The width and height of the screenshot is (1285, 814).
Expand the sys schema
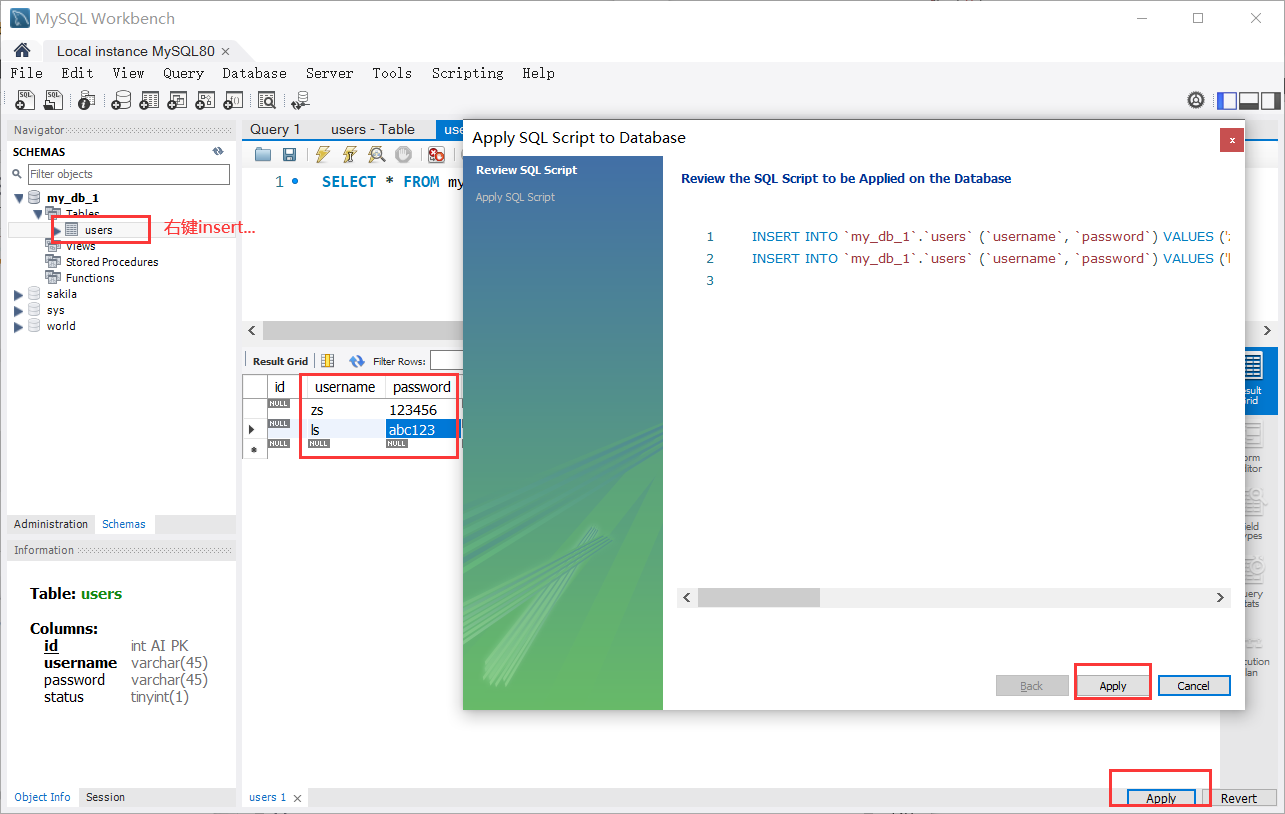[x=18, y=310]
